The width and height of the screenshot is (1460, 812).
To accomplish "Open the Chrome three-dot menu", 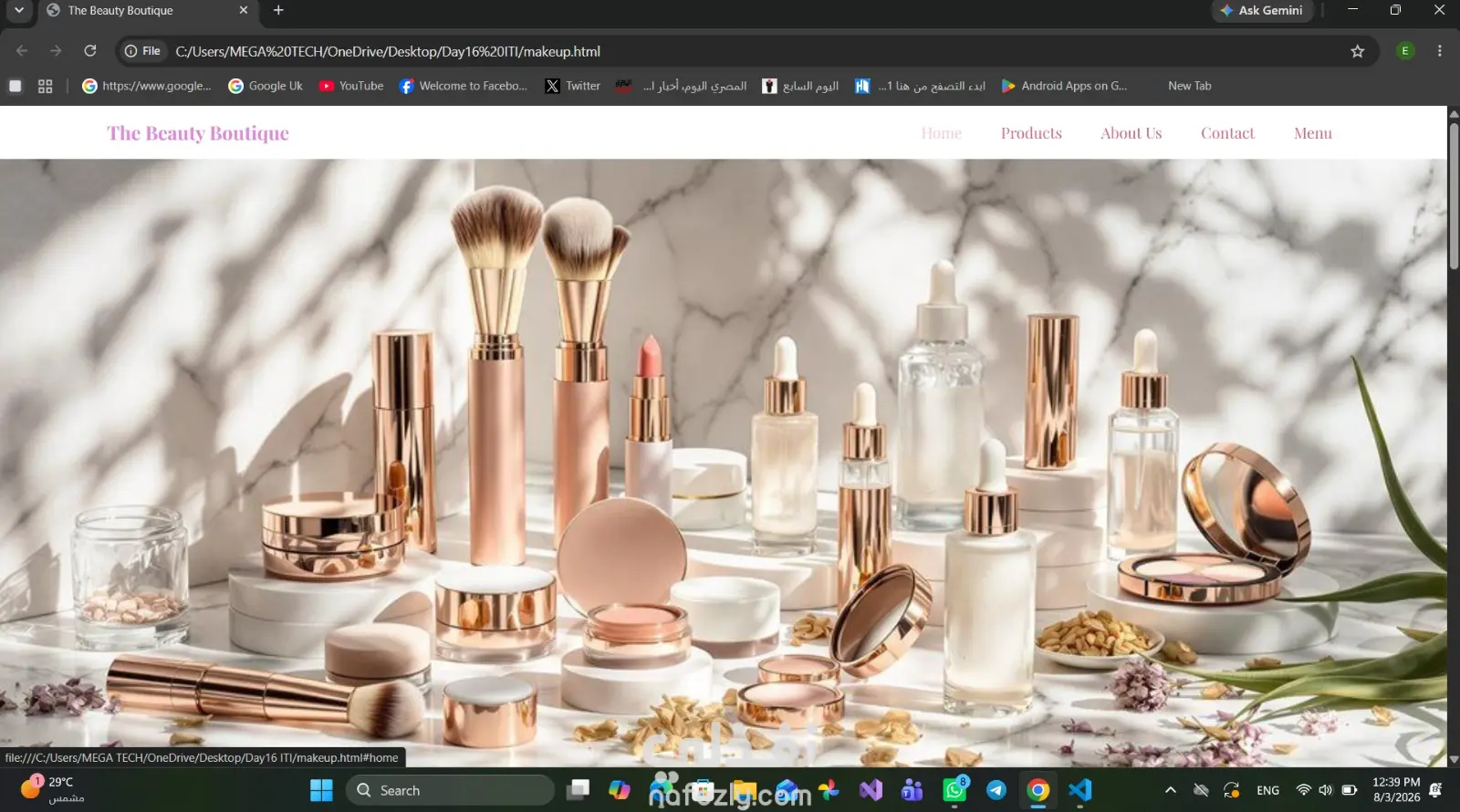I will coord(1439,51).
